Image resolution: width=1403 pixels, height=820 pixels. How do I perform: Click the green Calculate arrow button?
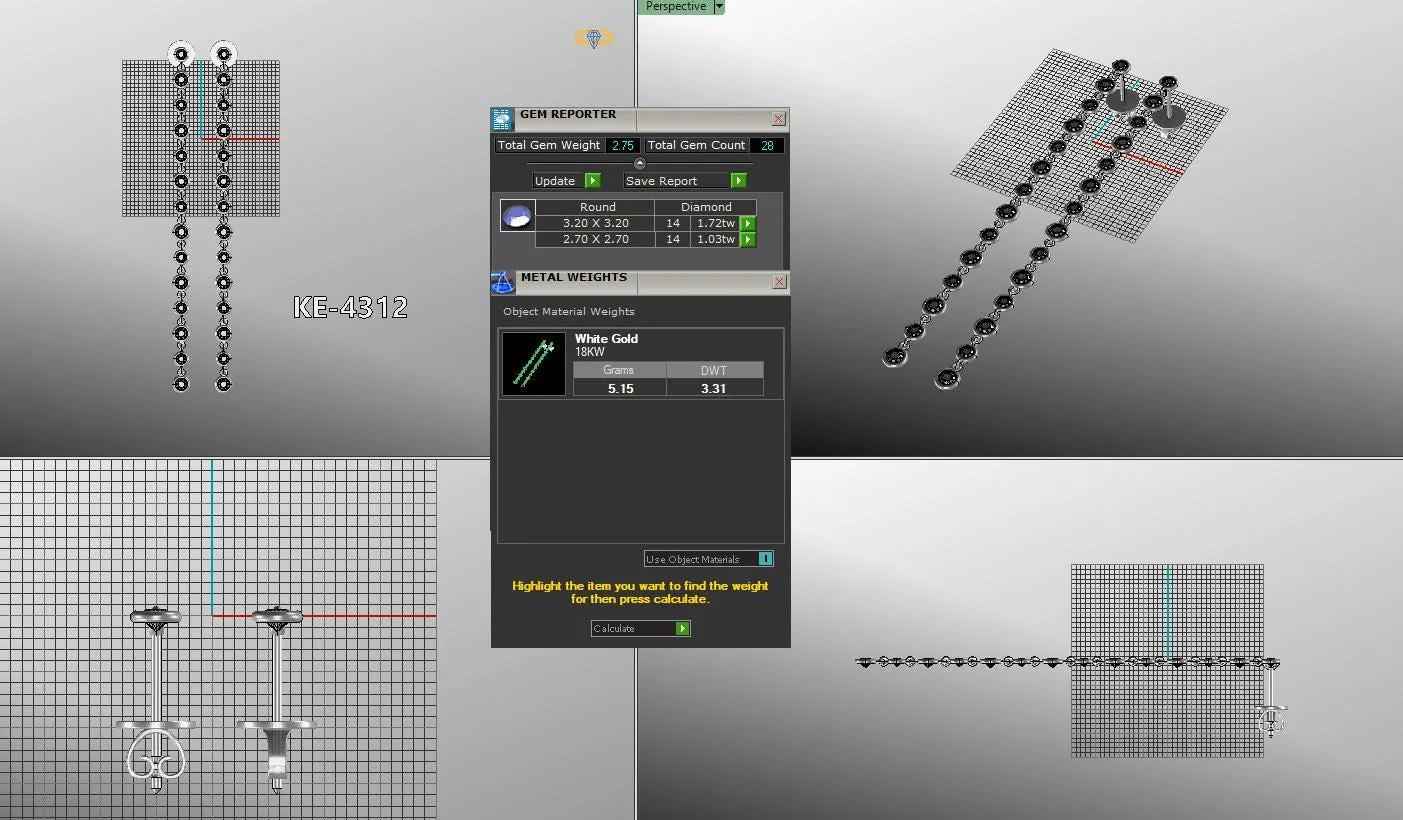click(x=682, y=629)
